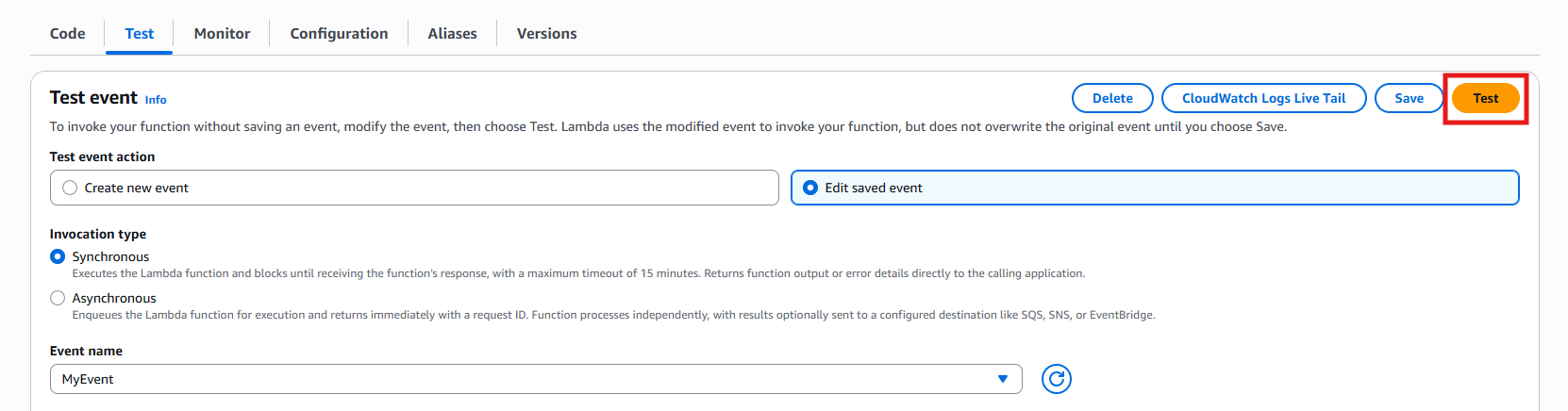
Task: Select the Create new event option
Action: 70,188
